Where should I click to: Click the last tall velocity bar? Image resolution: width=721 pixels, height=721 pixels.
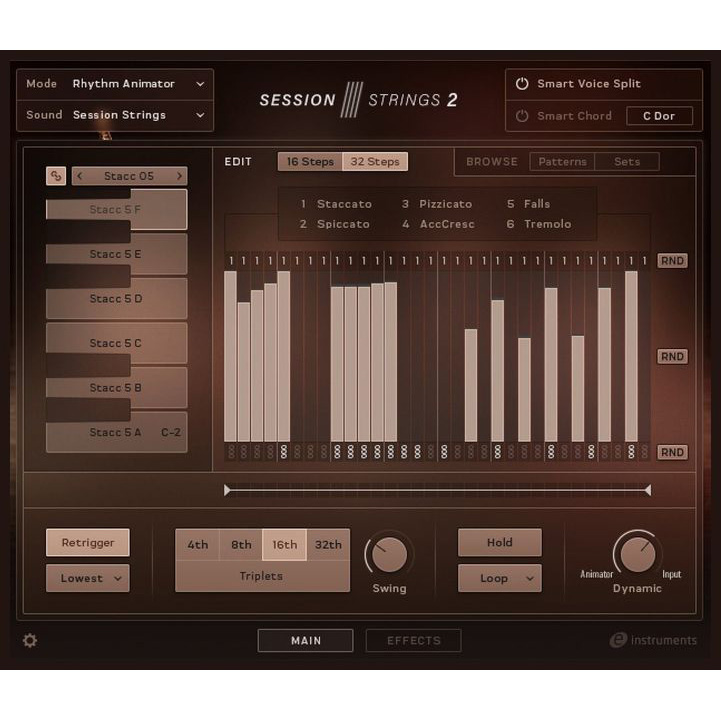click(631, 356)
